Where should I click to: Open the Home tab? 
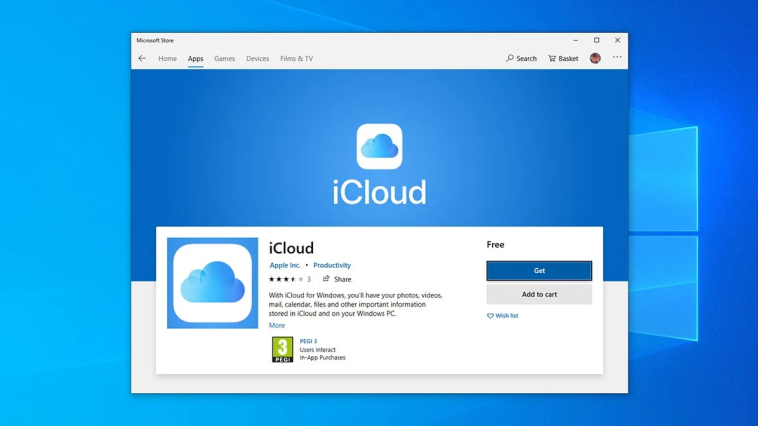tap(167, 59)
